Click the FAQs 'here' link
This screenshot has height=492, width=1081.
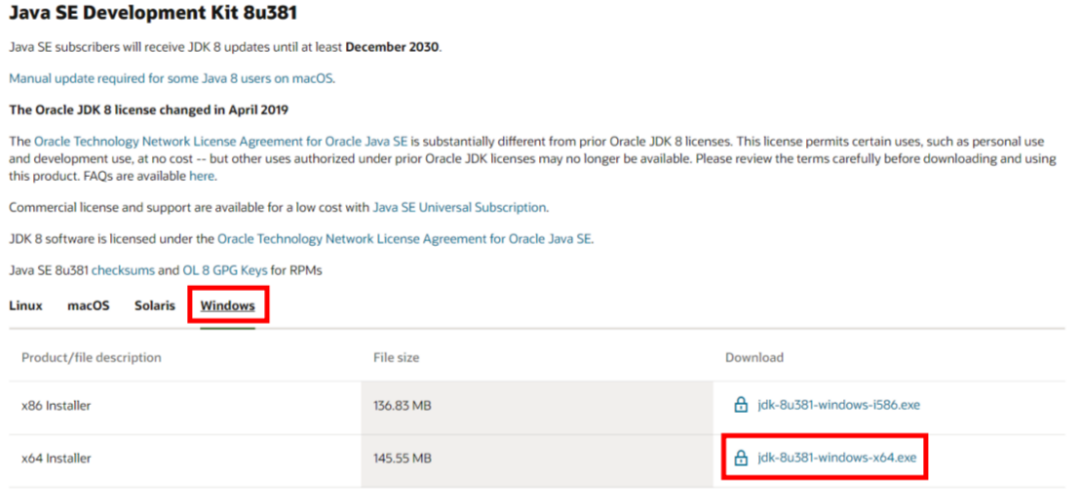202,176
